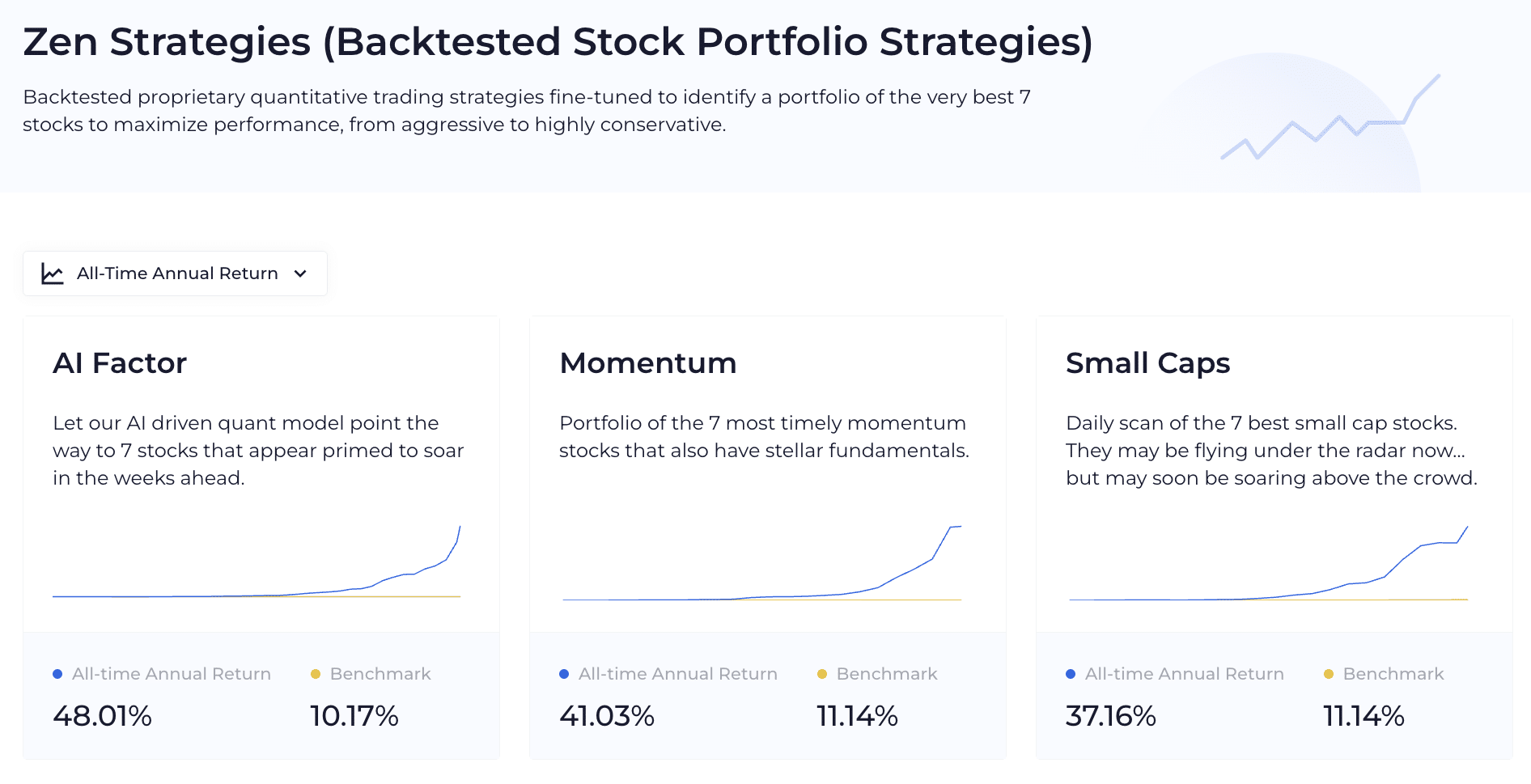Click the Zen Strategies page heading
Image resolution: width=1531 pixels, height=784 pixels.
tap(558, 42)
